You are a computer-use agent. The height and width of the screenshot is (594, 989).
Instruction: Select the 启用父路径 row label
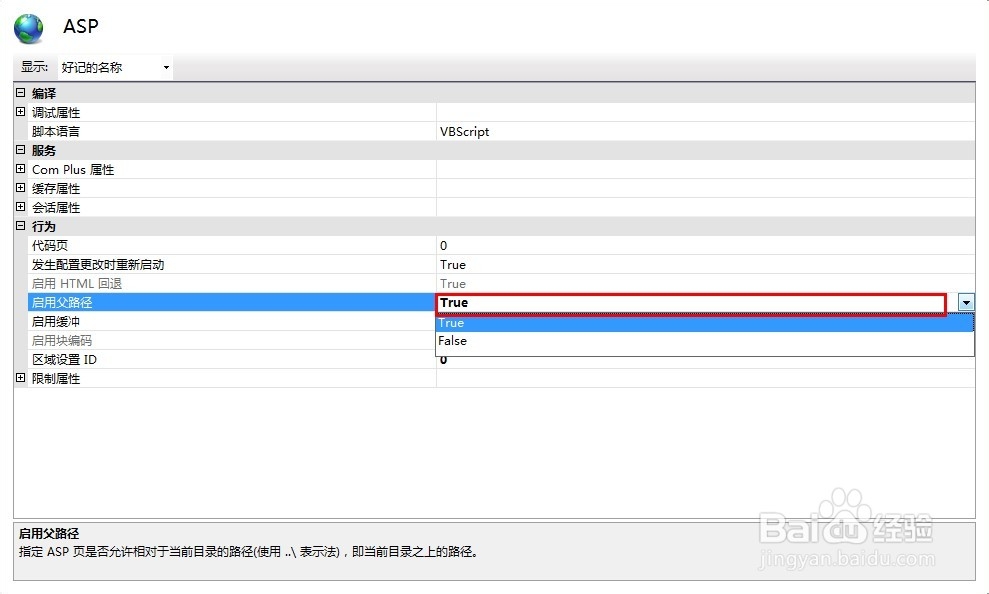tap(62, 303)
